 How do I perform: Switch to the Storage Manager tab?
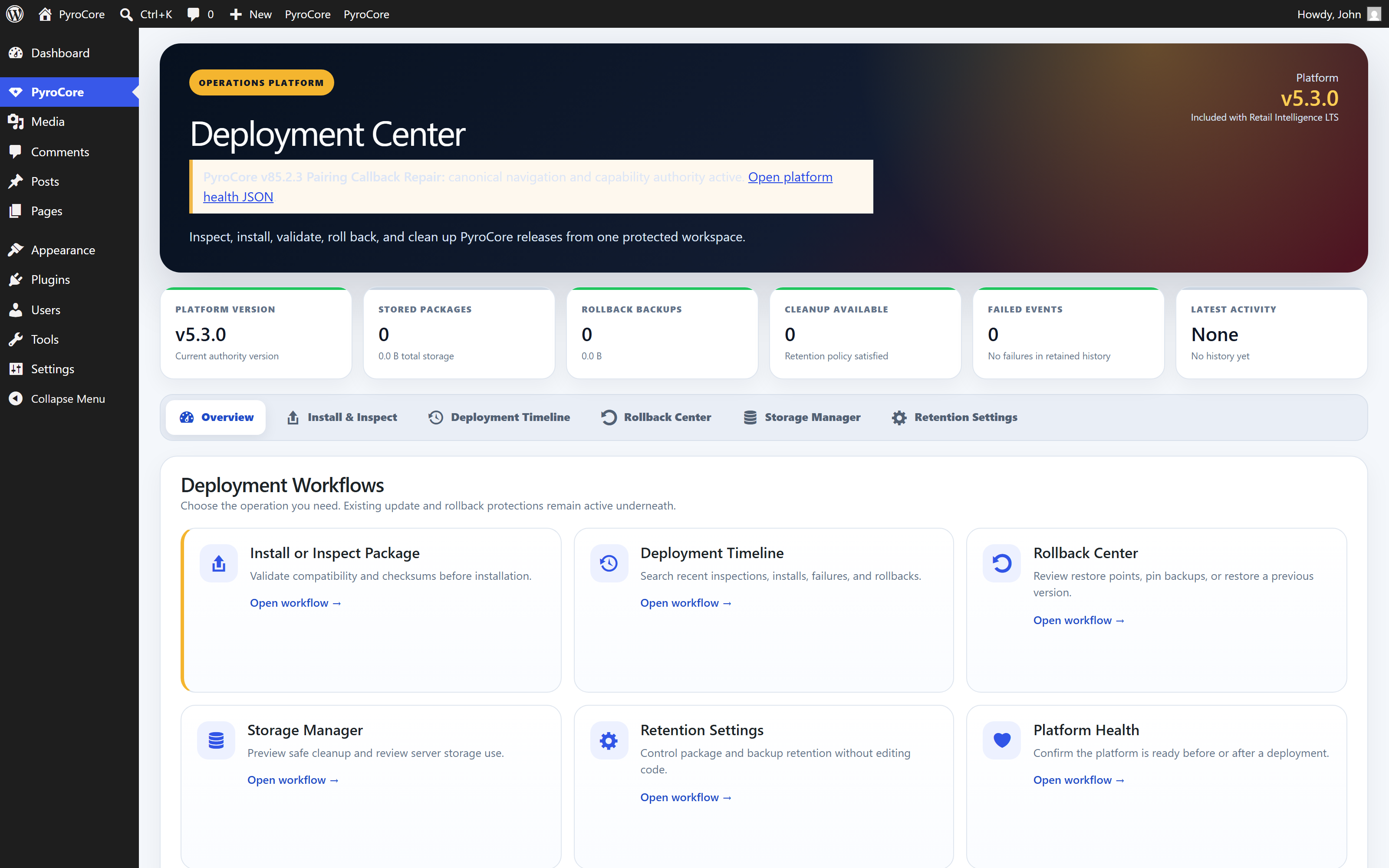pyautogui.click(x=802, y=417)
